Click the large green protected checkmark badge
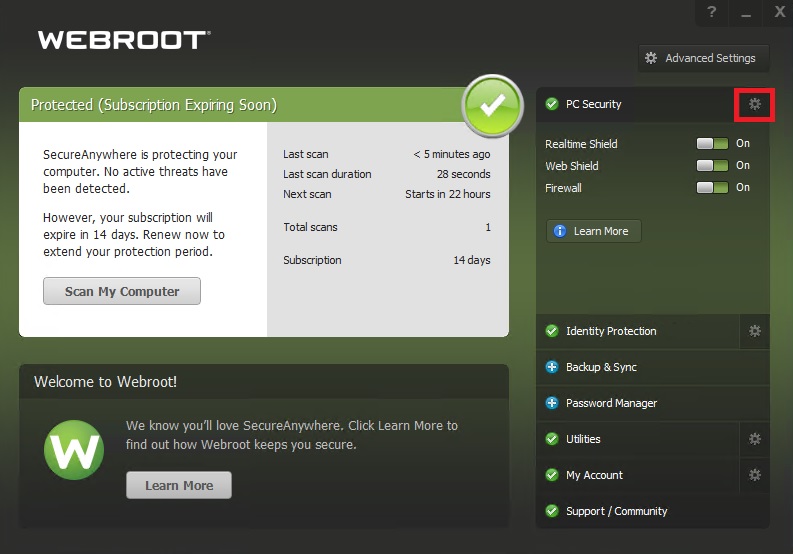 [493, 106]
